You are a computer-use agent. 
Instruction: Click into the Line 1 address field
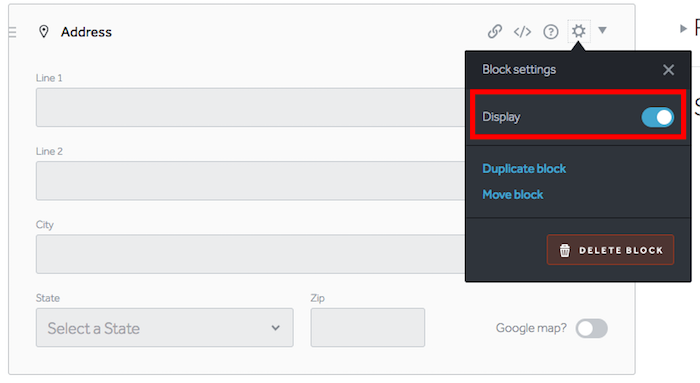click(x=250, y=108)
